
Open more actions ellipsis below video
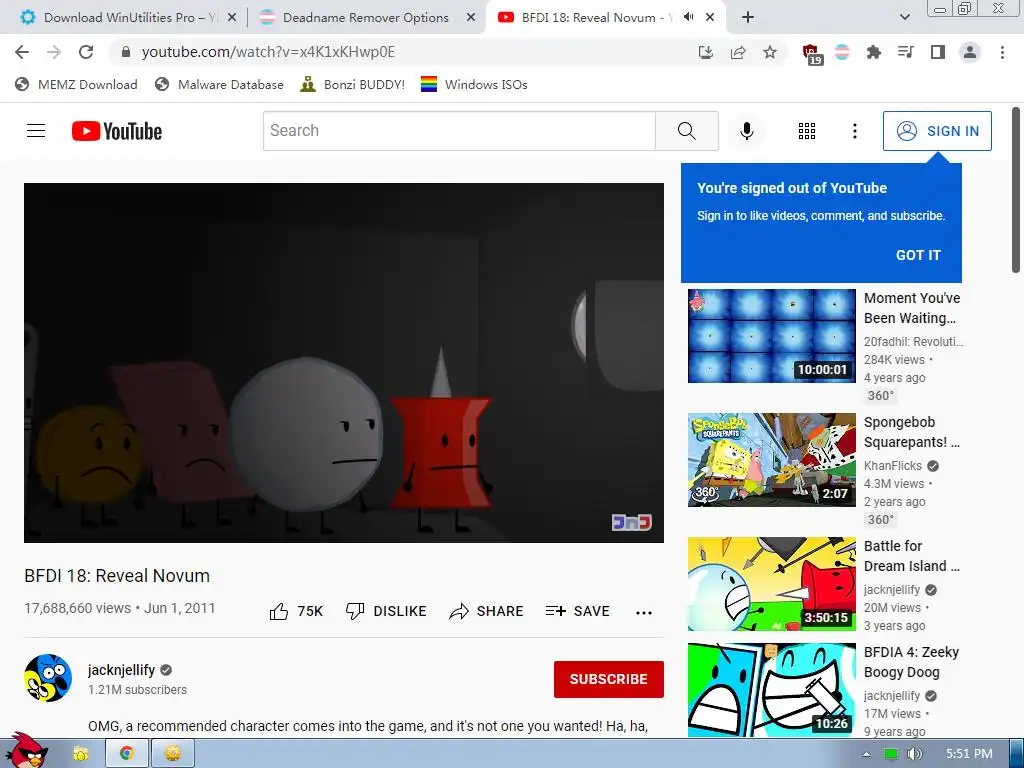point(644,612)
